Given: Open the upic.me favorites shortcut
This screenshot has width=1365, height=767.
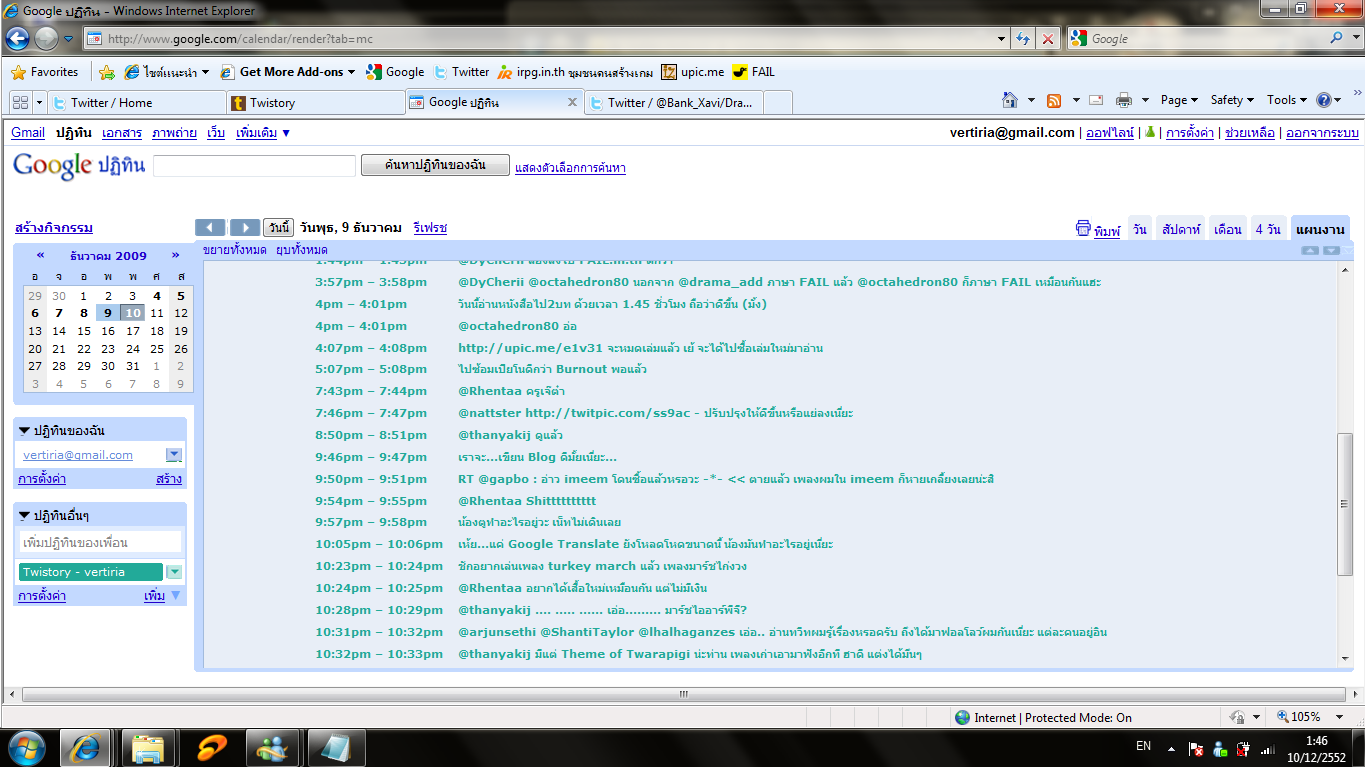Looking at the screenshot, I should 693,72.
